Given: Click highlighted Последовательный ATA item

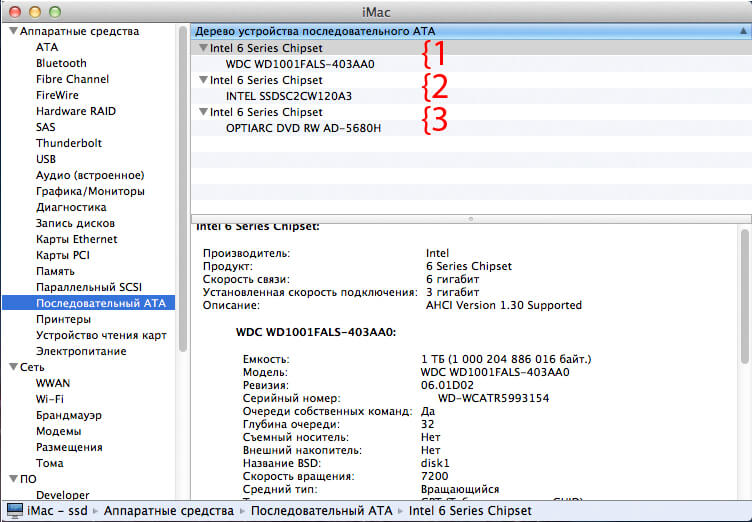Looking at the screenshot, I should [x=89, y=303].
